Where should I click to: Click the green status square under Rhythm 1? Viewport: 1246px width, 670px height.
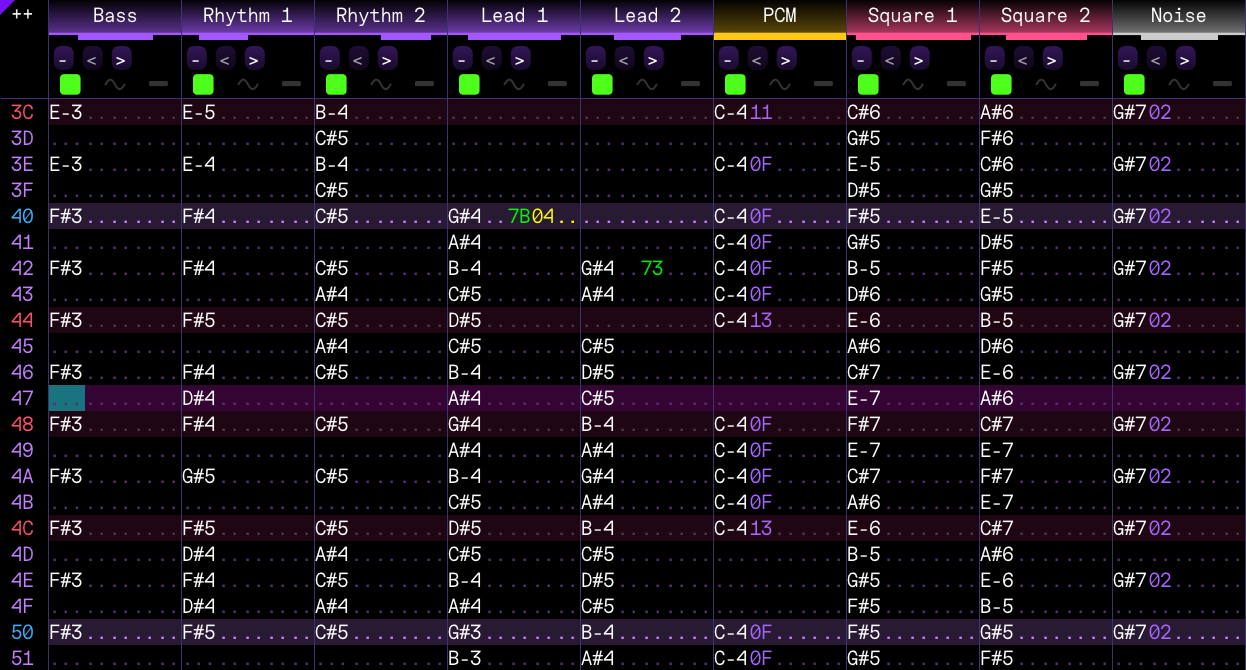point(203,84)
